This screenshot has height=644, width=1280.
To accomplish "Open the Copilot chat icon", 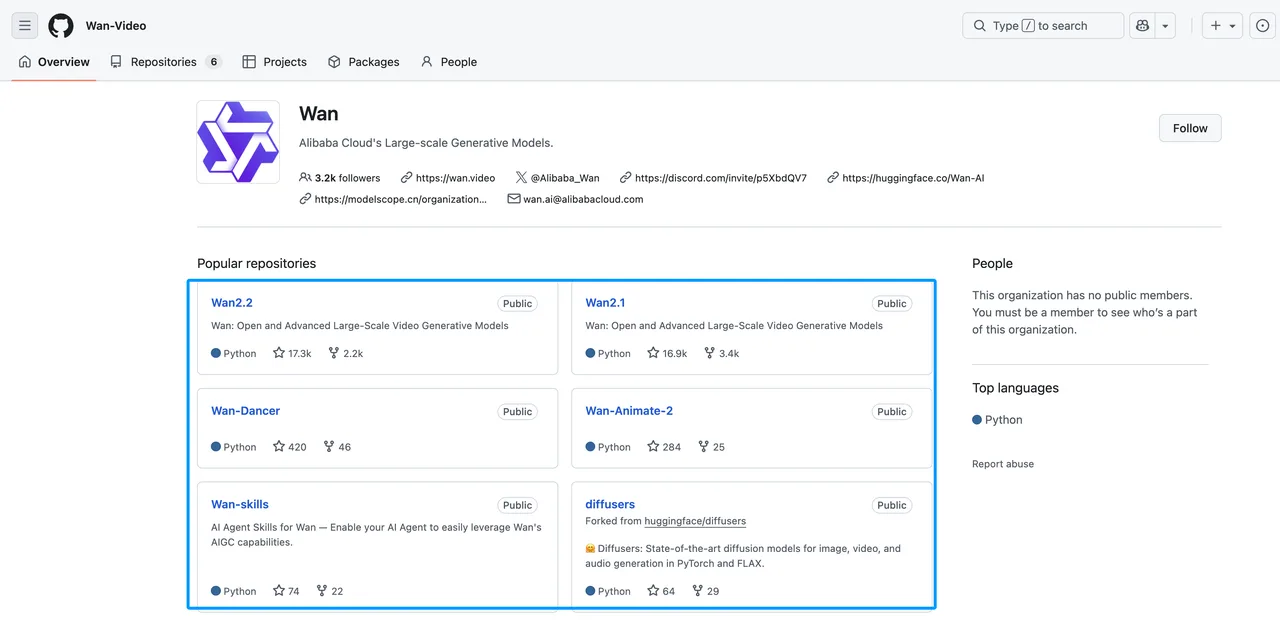I will click(1141, 26).
